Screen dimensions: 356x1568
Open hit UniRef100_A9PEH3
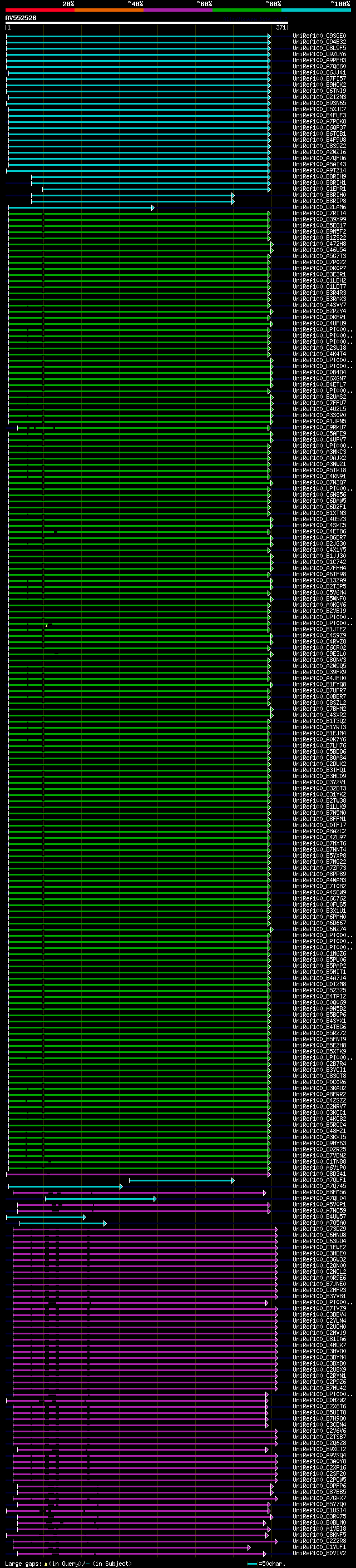[319, 60]
